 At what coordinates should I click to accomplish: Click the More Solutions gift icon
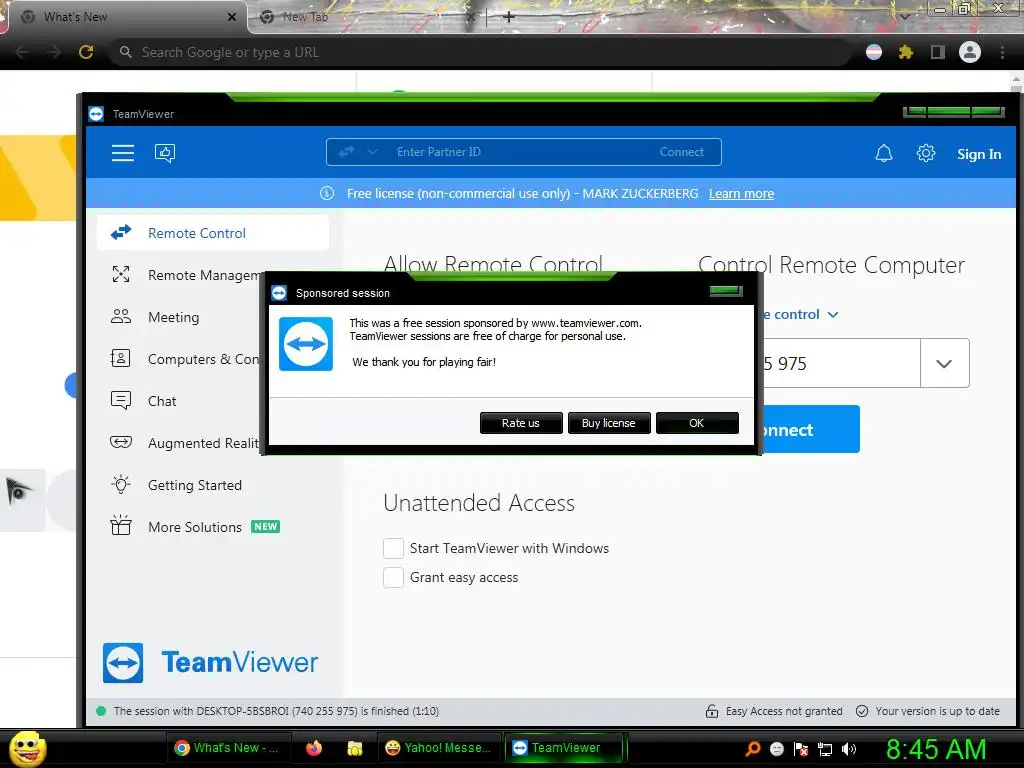click(x=121, y=525)
